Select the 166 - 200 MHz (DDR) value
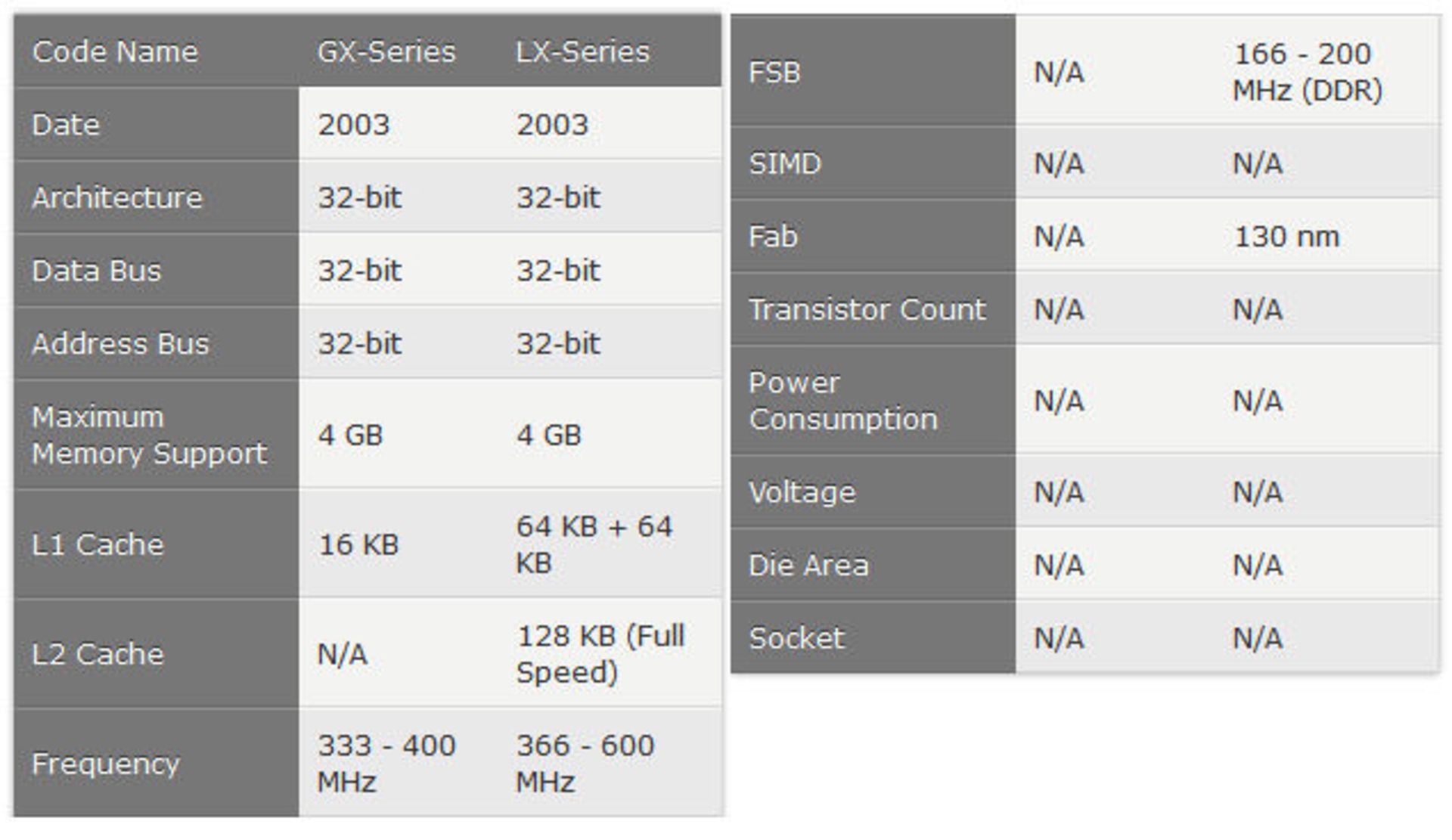This screenshot has height=840, width=1452. (1308, 73)
